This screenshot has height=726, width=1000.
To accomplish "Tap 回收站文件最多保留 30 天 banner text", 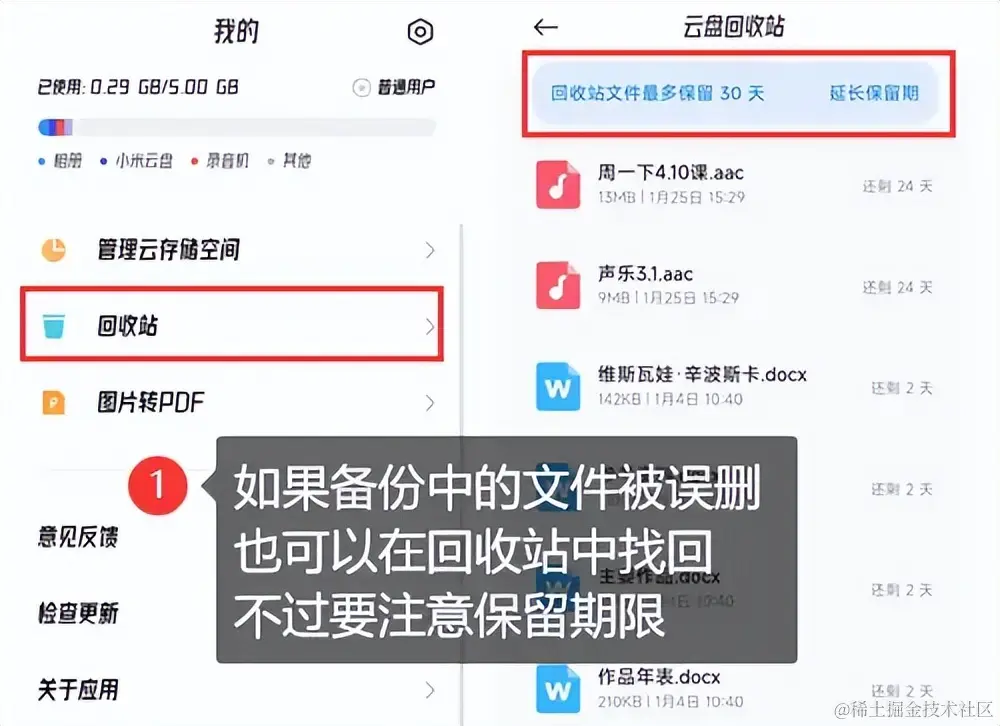I will (x=657, y=93).
